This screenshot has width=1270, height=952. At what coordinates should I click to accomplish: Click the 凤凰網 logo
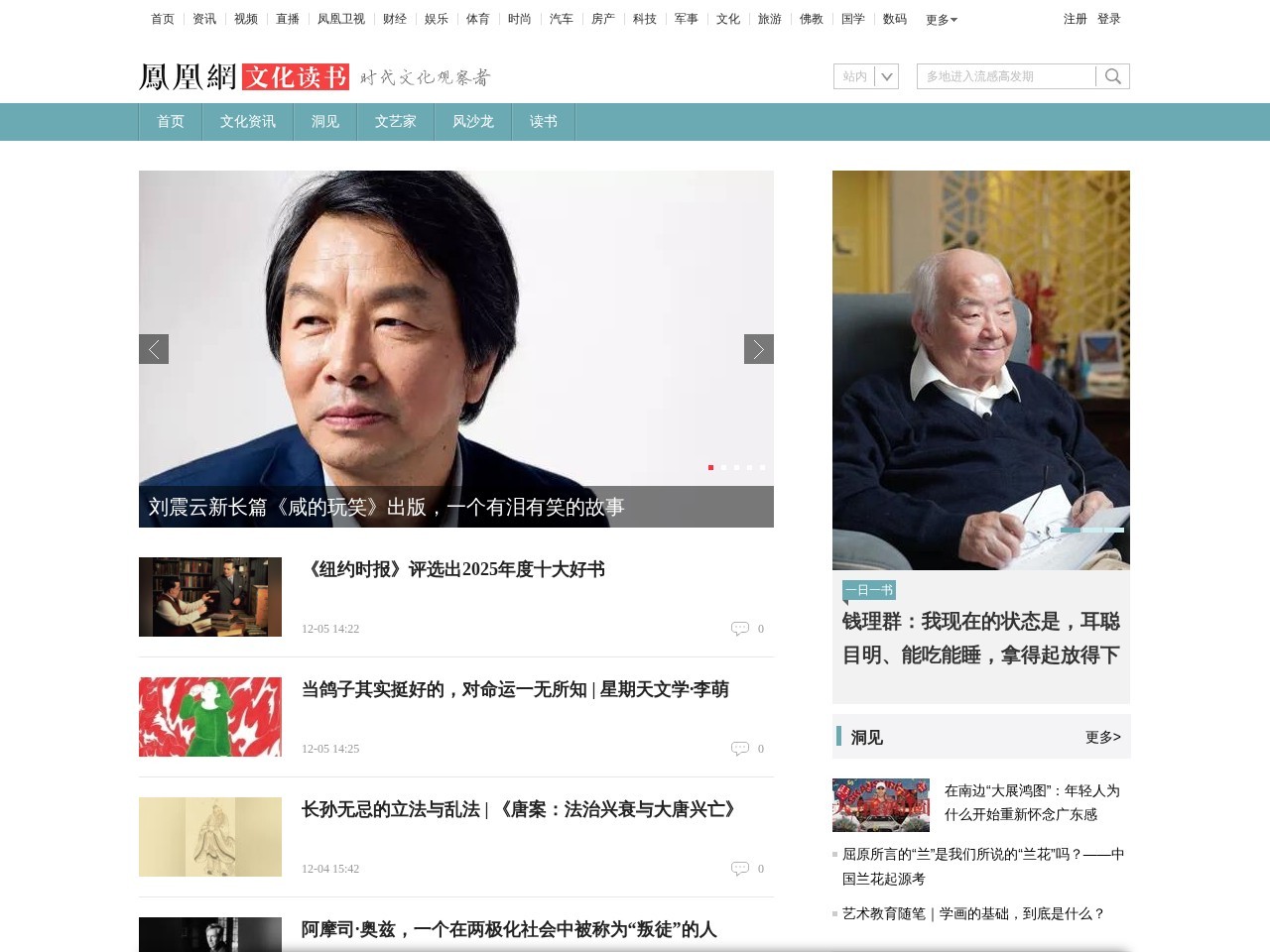point(189,75)
